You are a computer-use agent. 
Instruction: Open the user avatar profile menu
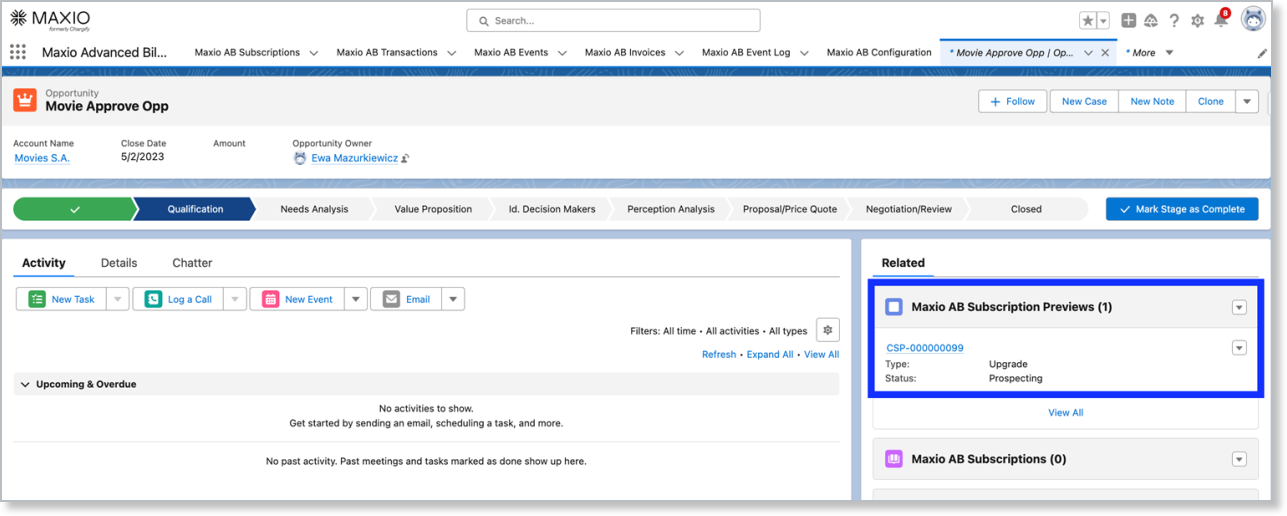(1253, 19)
